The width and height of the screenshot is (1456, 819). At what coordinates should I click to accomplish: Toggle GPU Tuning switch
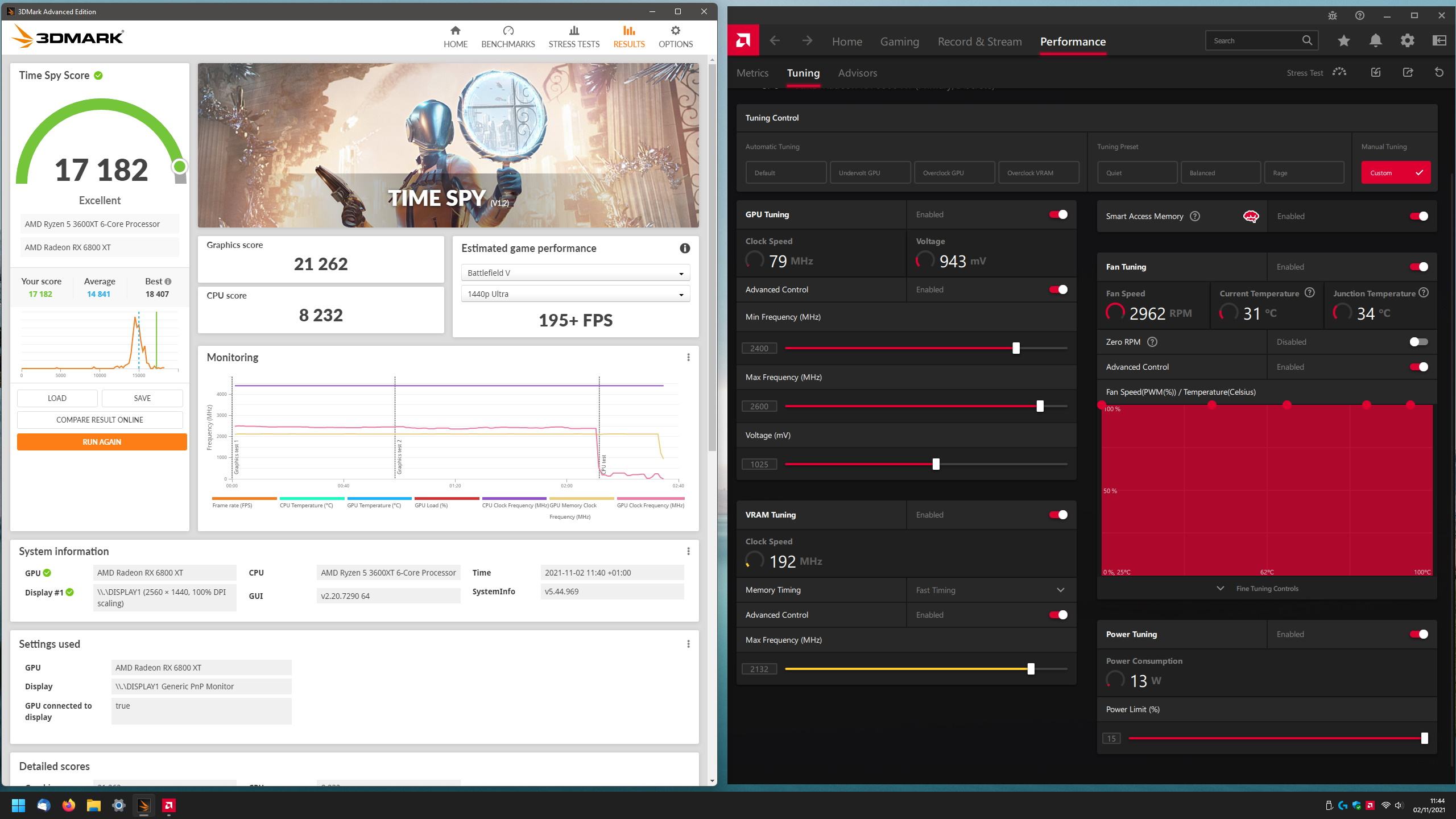tap(1058, 214)
